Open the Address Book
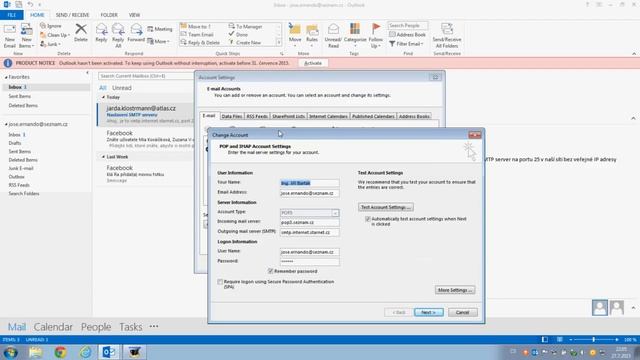 [408, 35]
